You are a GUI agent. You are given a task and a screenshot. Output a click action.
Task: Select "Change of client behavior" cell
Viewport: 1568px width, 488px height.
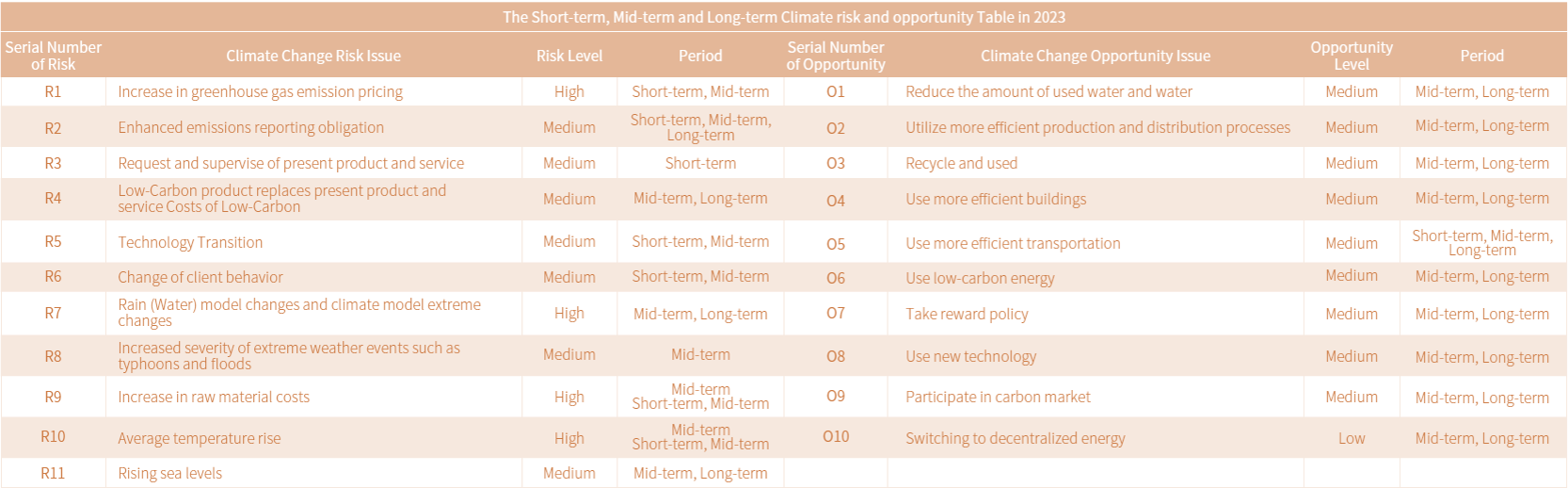click(x=200, y=277)
